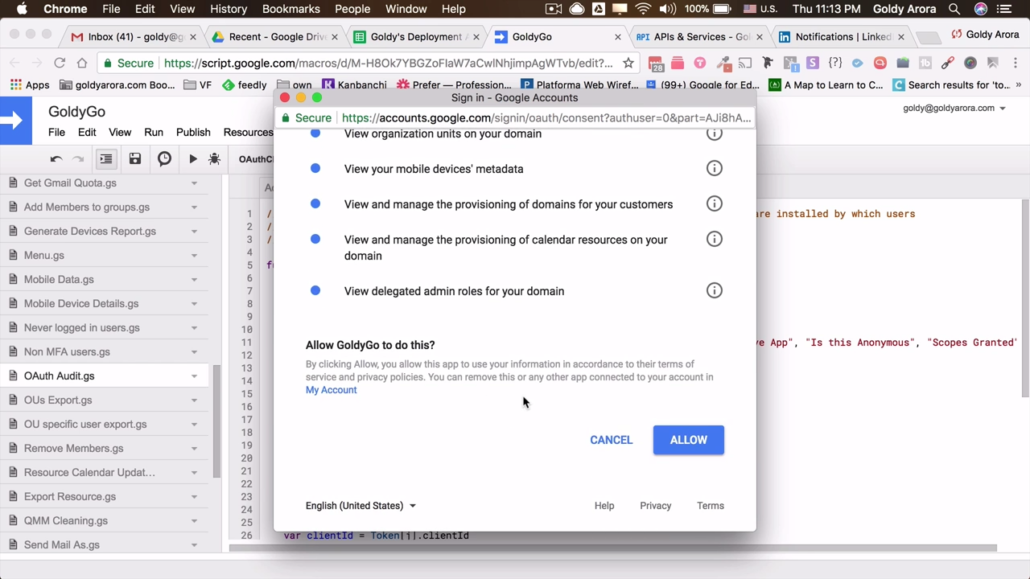Click the CANCEL button
Image resolution: width=1030 pixels, height=579 pixels.
click(x=611, y=440)
